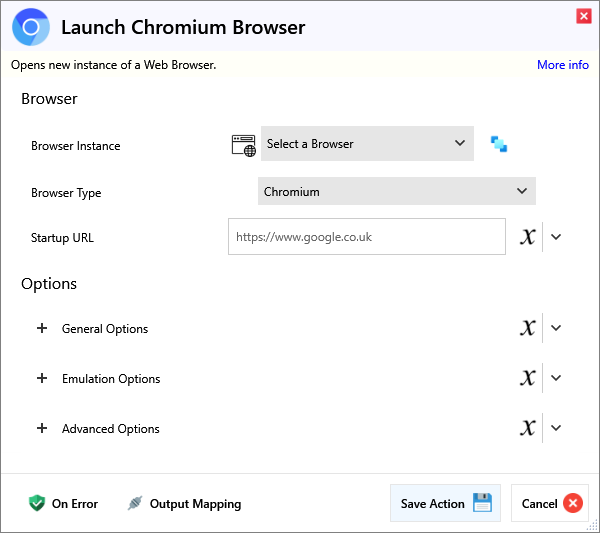Open Output Mapping settings
600x533 pixels.
click(184, 504)
